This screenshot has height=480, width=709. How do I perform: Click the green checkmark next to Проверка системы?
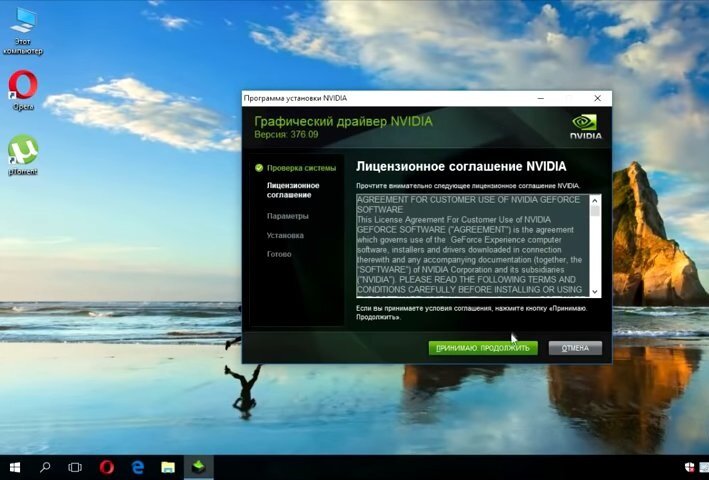point(259,168)
